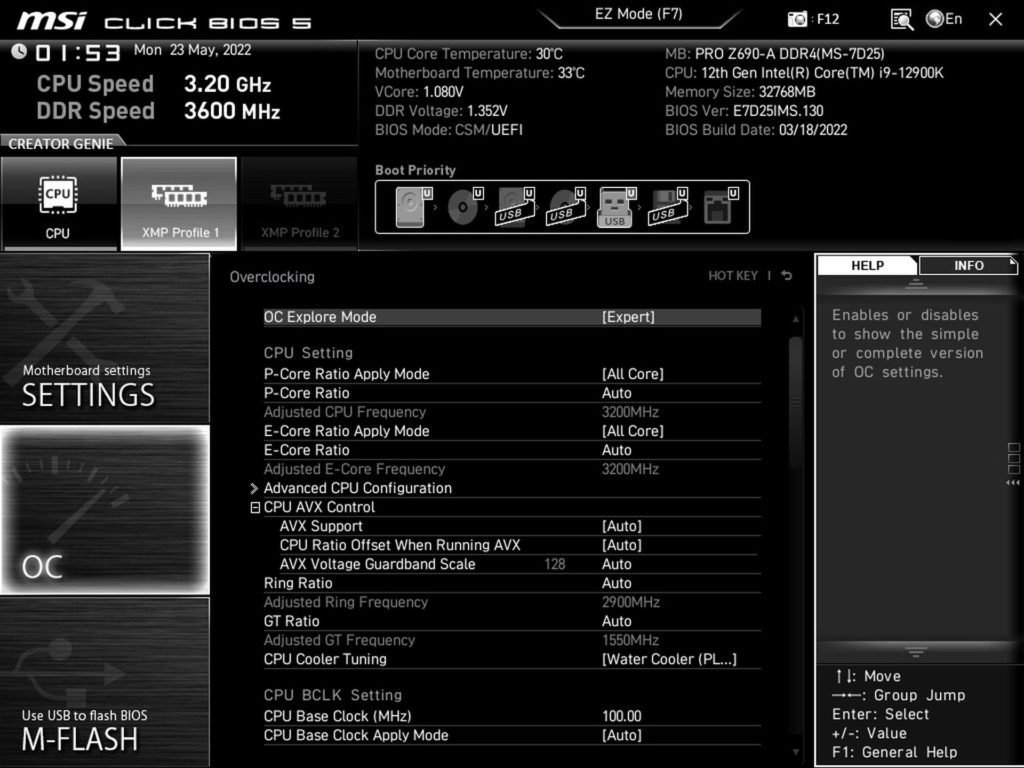This screenshot has height=768, width=1024.
Task: Click the CPU BCLK Setting heading
Action: click(332, 696)
